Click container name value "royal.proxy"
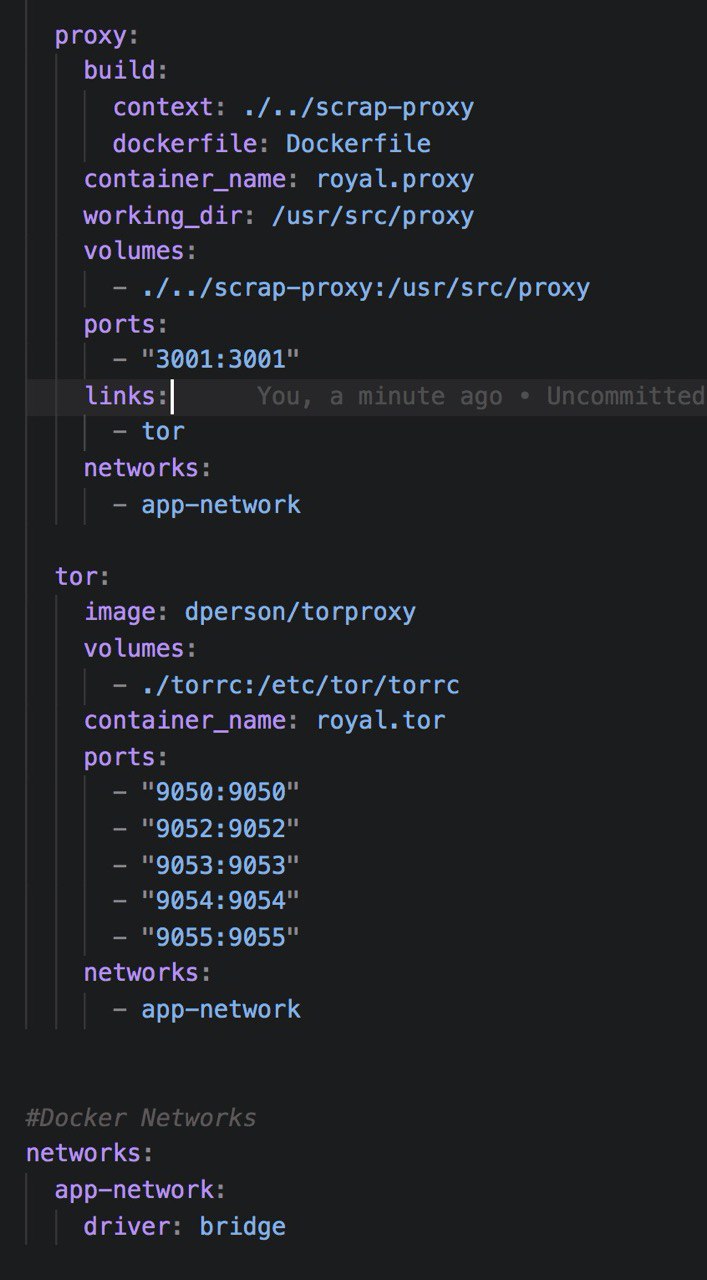Viewport: 707px width, 1280px height. pos(395,180)
